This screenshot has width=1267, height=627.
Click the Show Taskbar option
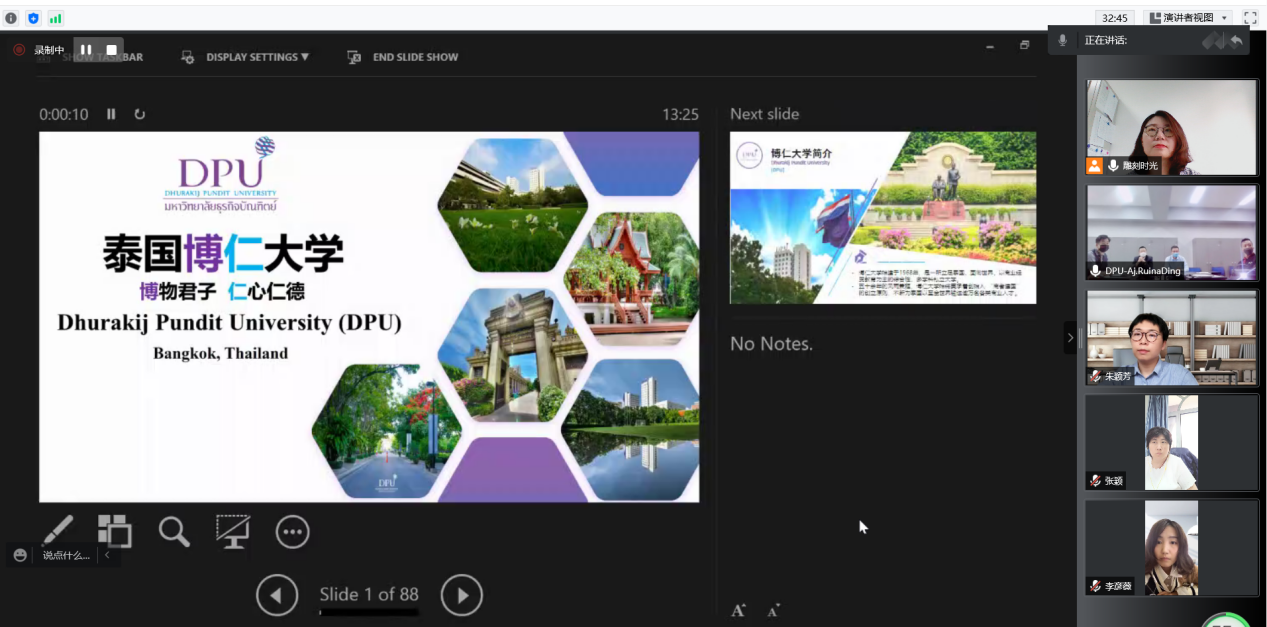[x=90, y=57]
